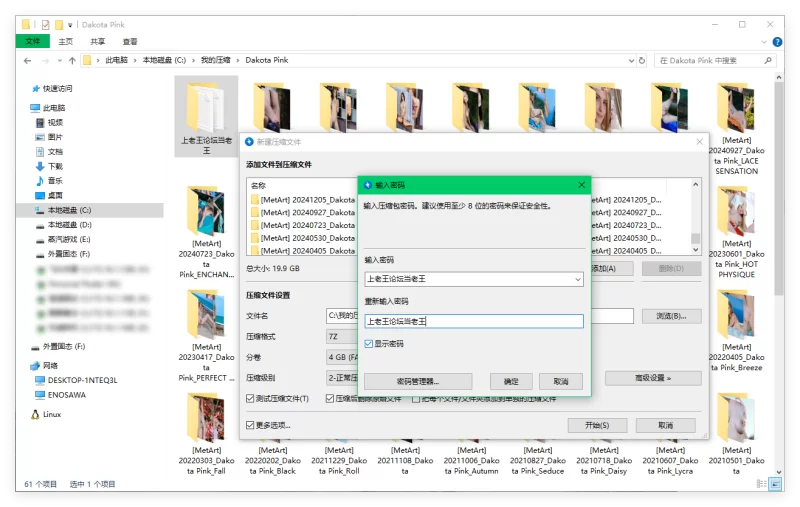Toggle the 显示密码 checkbox
800x507 pixels.
[x=368, y=344]
